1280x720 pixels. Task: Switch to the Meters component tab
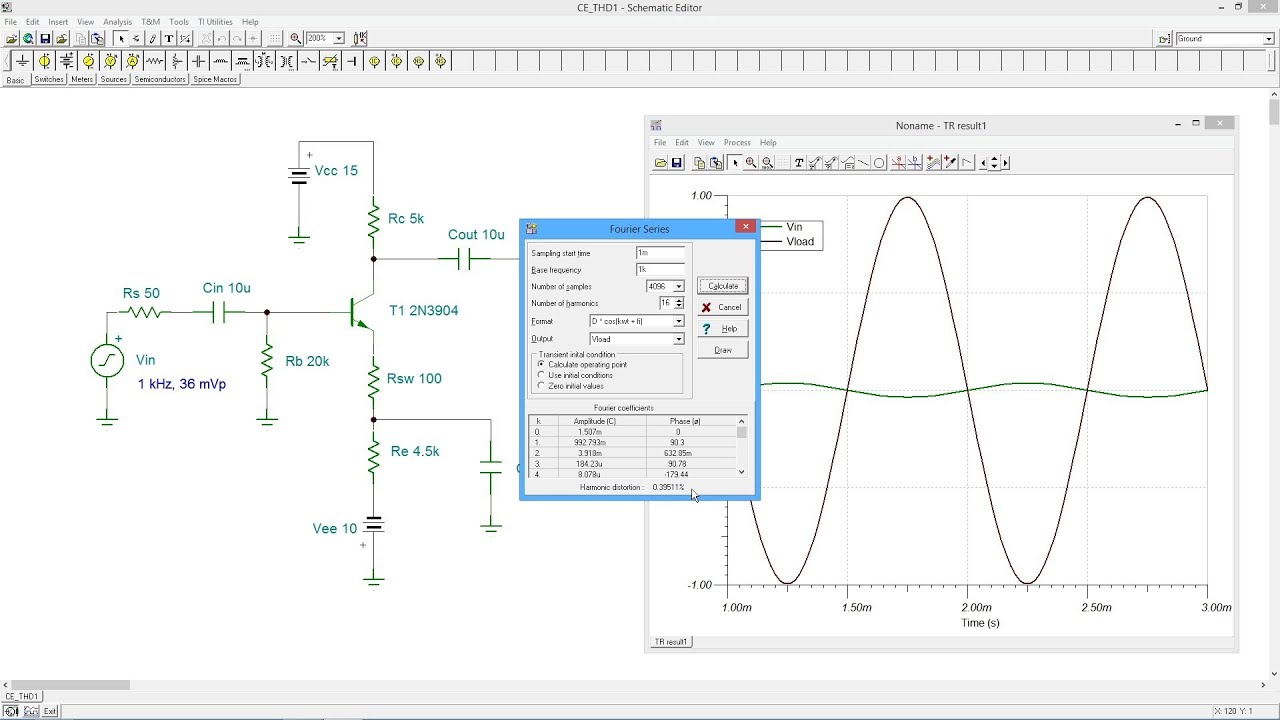(x=82, y=79)
